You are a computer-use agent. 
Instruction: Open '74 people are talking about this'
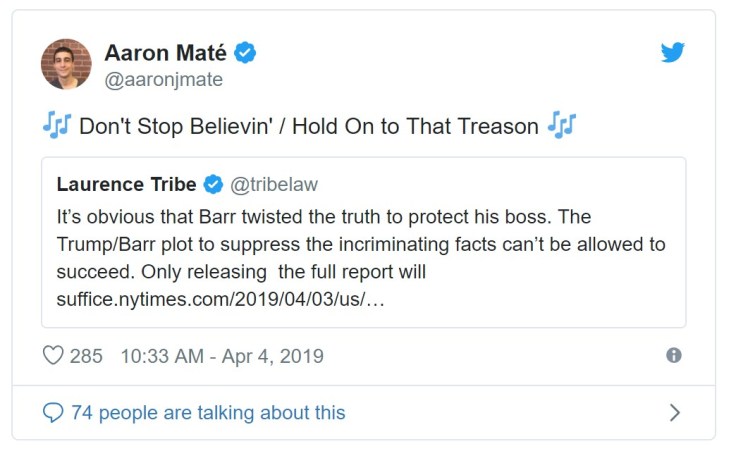pyautogui.click(x=208, y=412)
